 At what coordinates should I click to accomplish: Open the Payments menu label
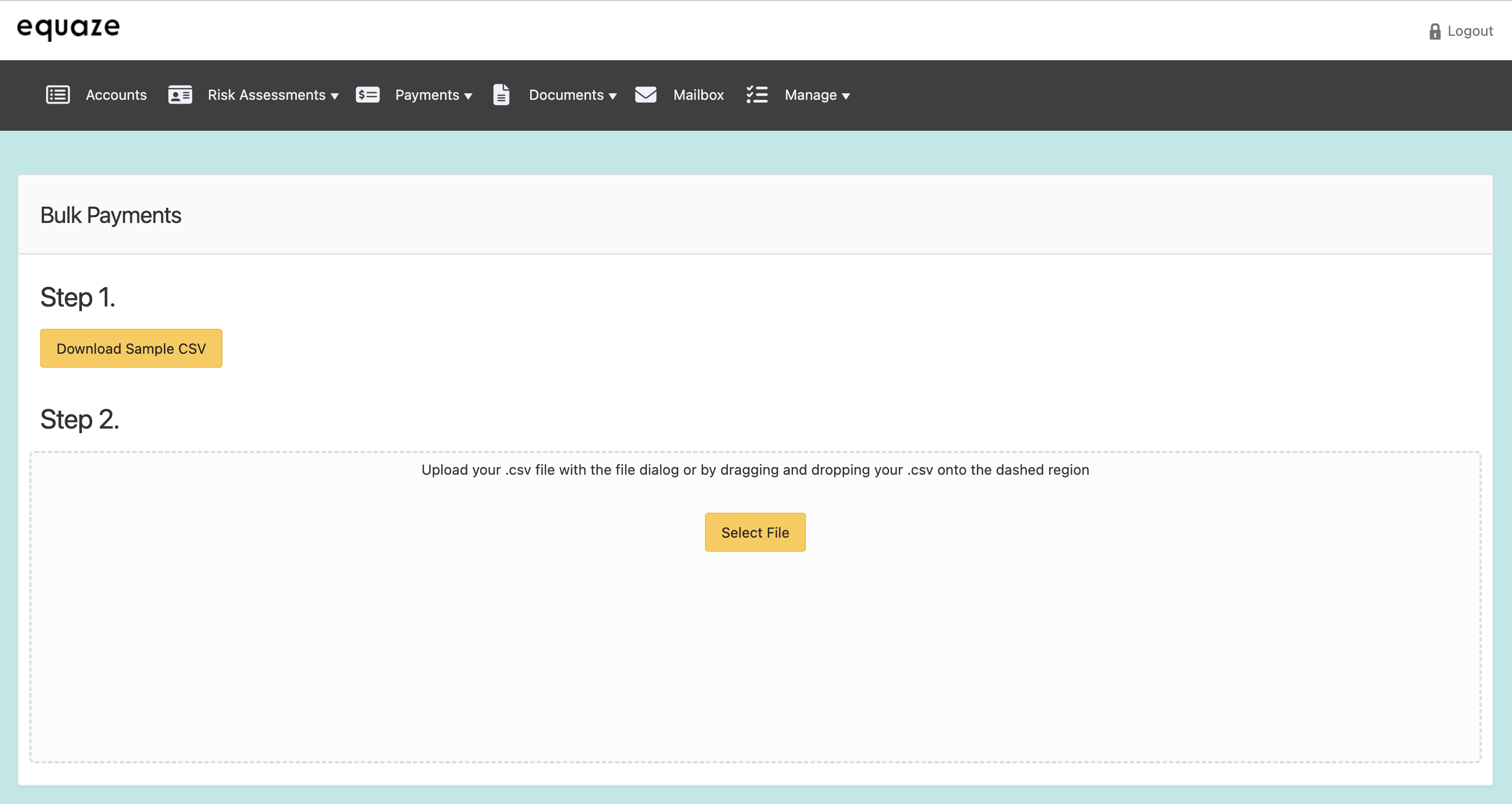tap(427, 95)
